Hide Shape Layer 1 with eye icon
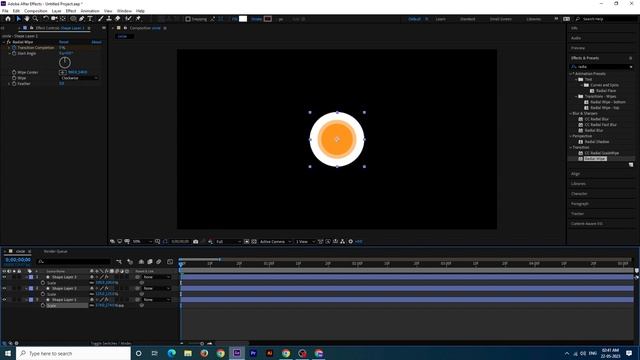 [4, 300]
